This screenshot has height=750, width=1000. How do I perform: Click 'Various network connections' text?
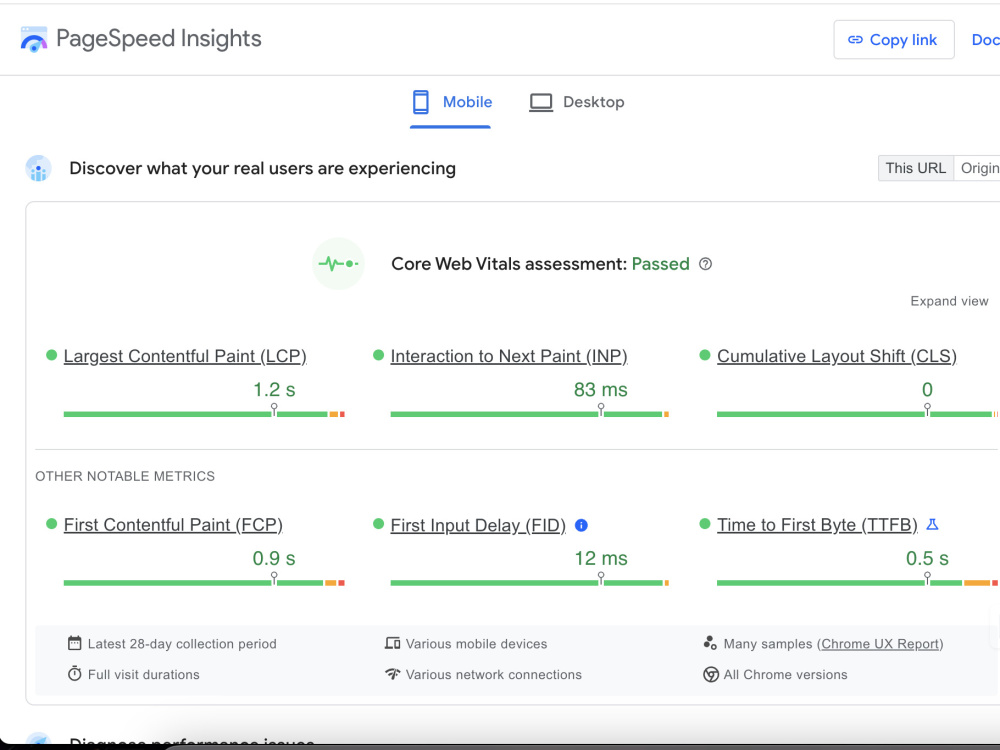coord(494,675)
